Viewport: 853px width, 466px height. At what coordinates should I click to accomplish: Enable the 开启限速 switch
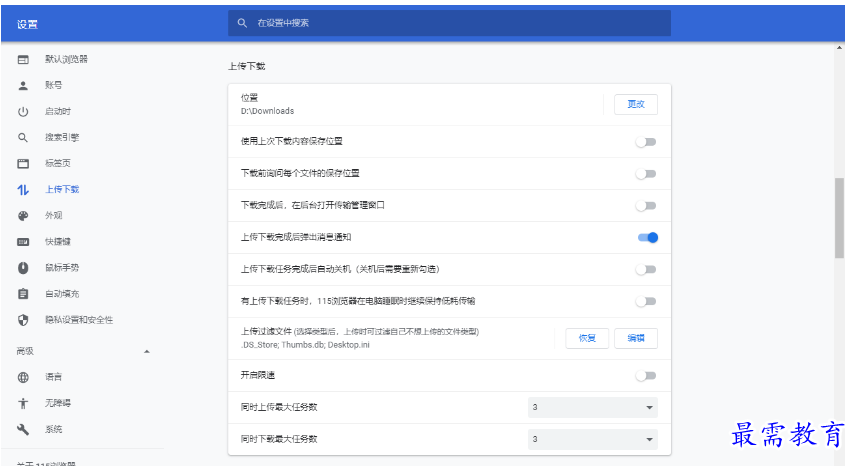646,376
